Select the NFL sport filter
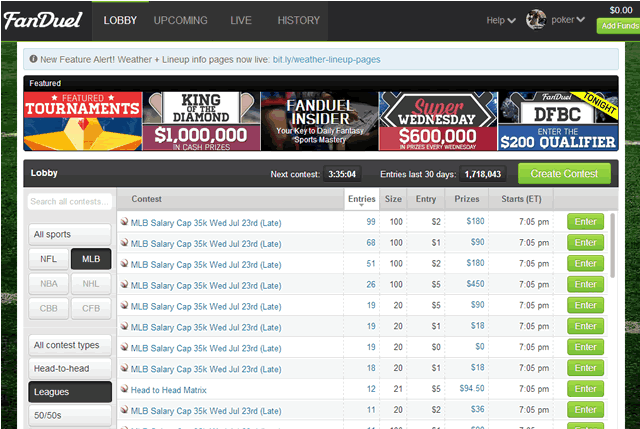 tap(48, 259)
